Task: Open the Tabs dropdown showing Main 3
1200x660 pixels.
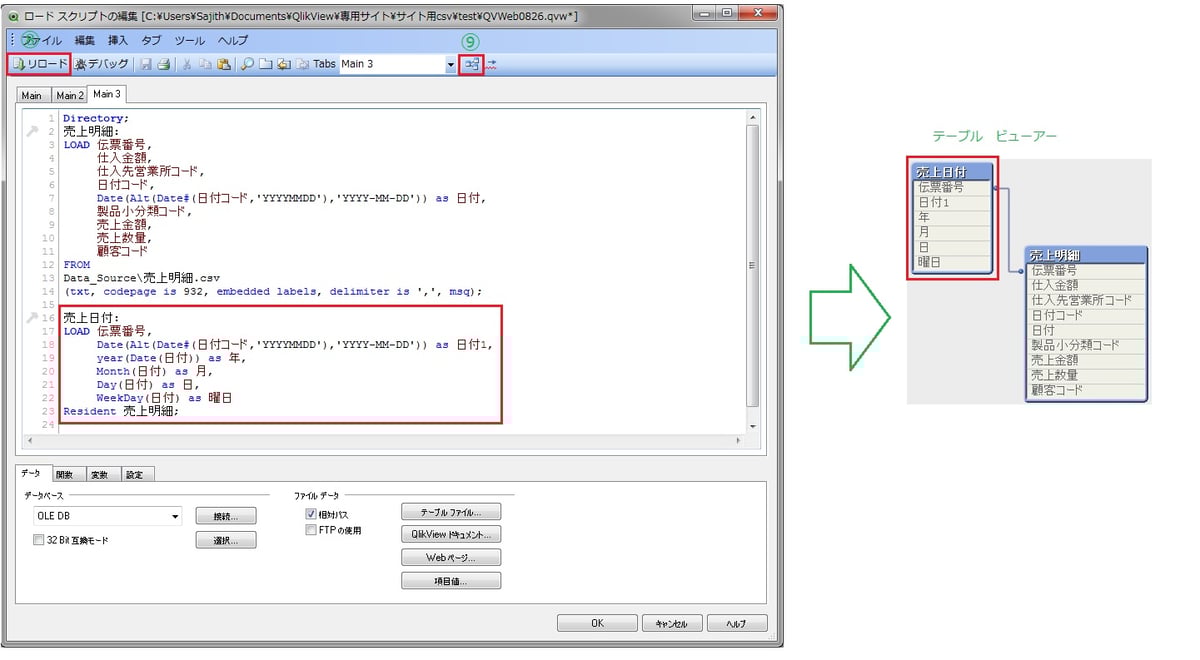Action: (451, 63)
